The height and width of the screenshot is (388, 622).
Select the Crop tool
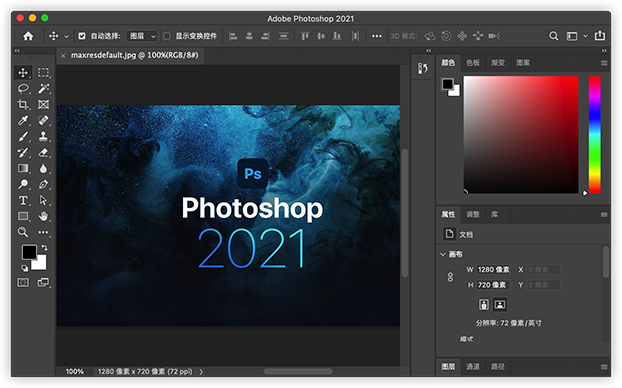23,104
